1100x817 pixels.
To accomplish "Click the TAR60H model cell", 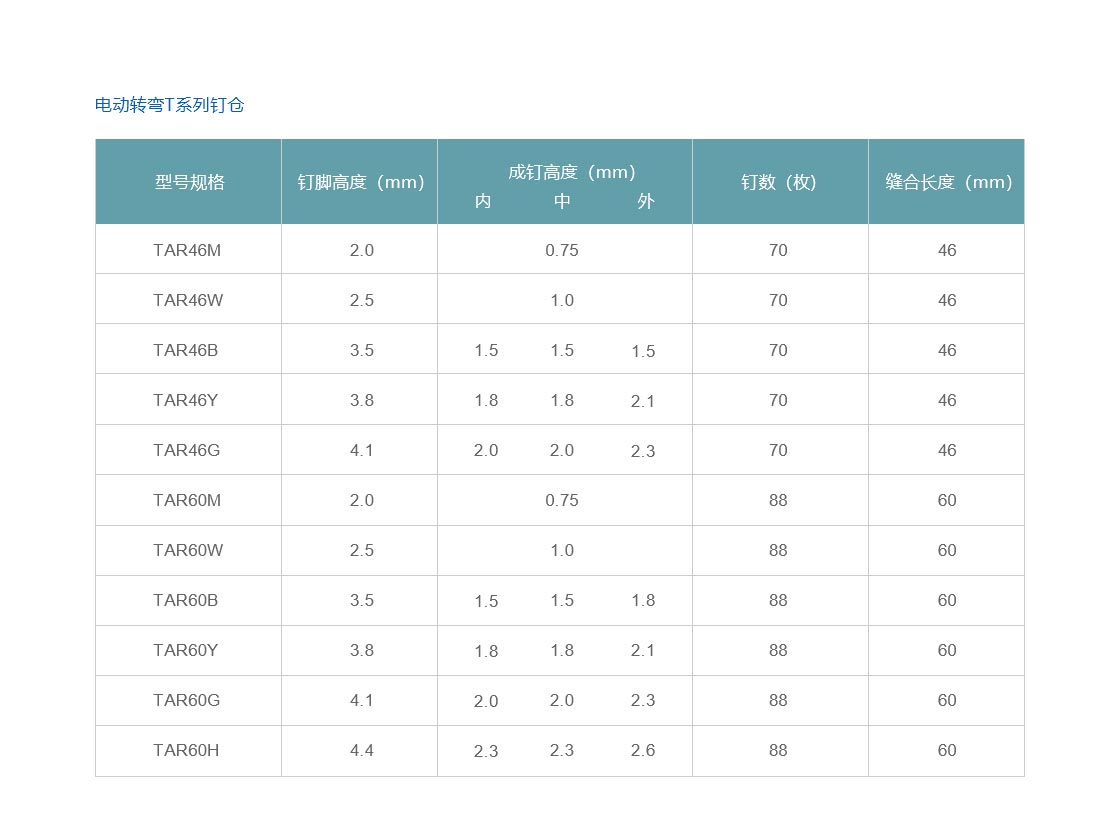I will point(187,750).
